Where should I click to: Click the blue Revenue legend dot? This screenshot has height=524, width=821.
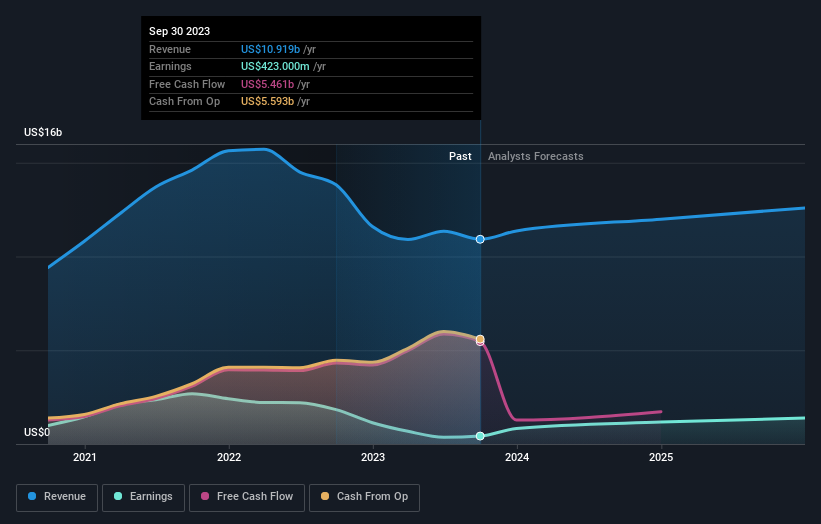[x=32, y=496]
